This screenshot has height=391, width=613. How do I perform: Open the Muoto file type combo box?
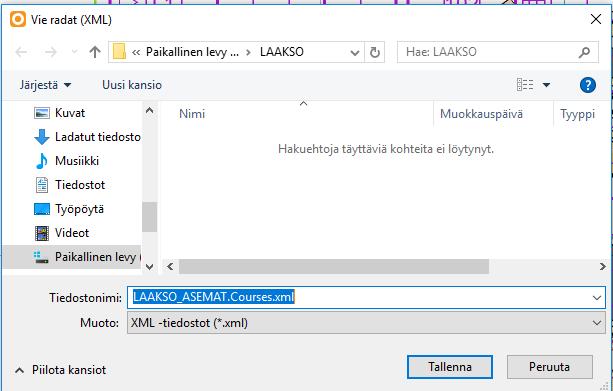pos(366,323)
